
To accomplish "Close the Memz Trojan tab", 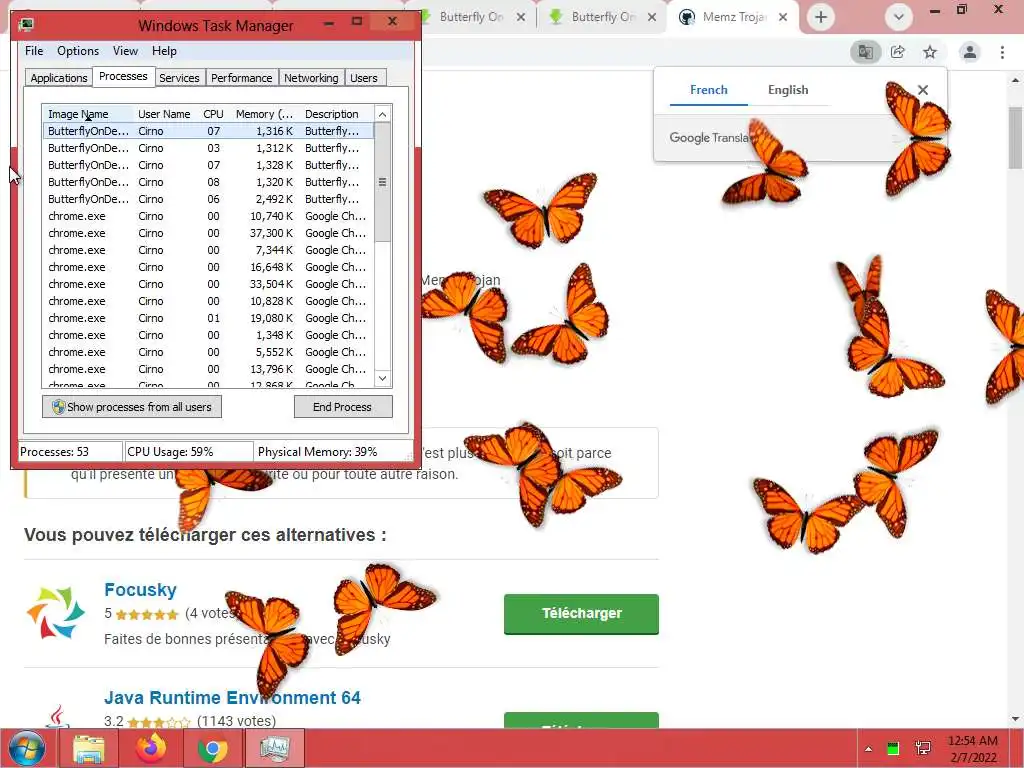I will click(x=783, y=18).
